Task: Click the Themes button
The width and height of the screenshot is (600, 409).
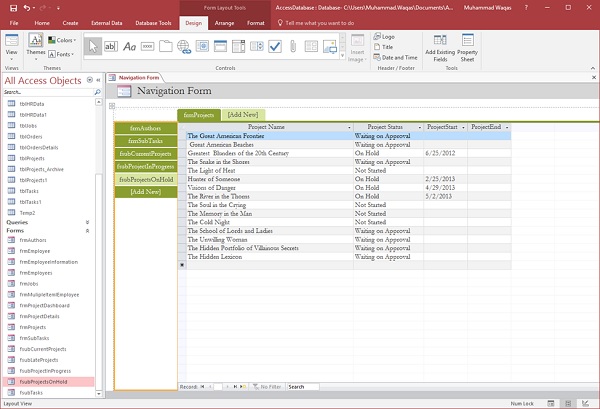Action: coord(35,46)
